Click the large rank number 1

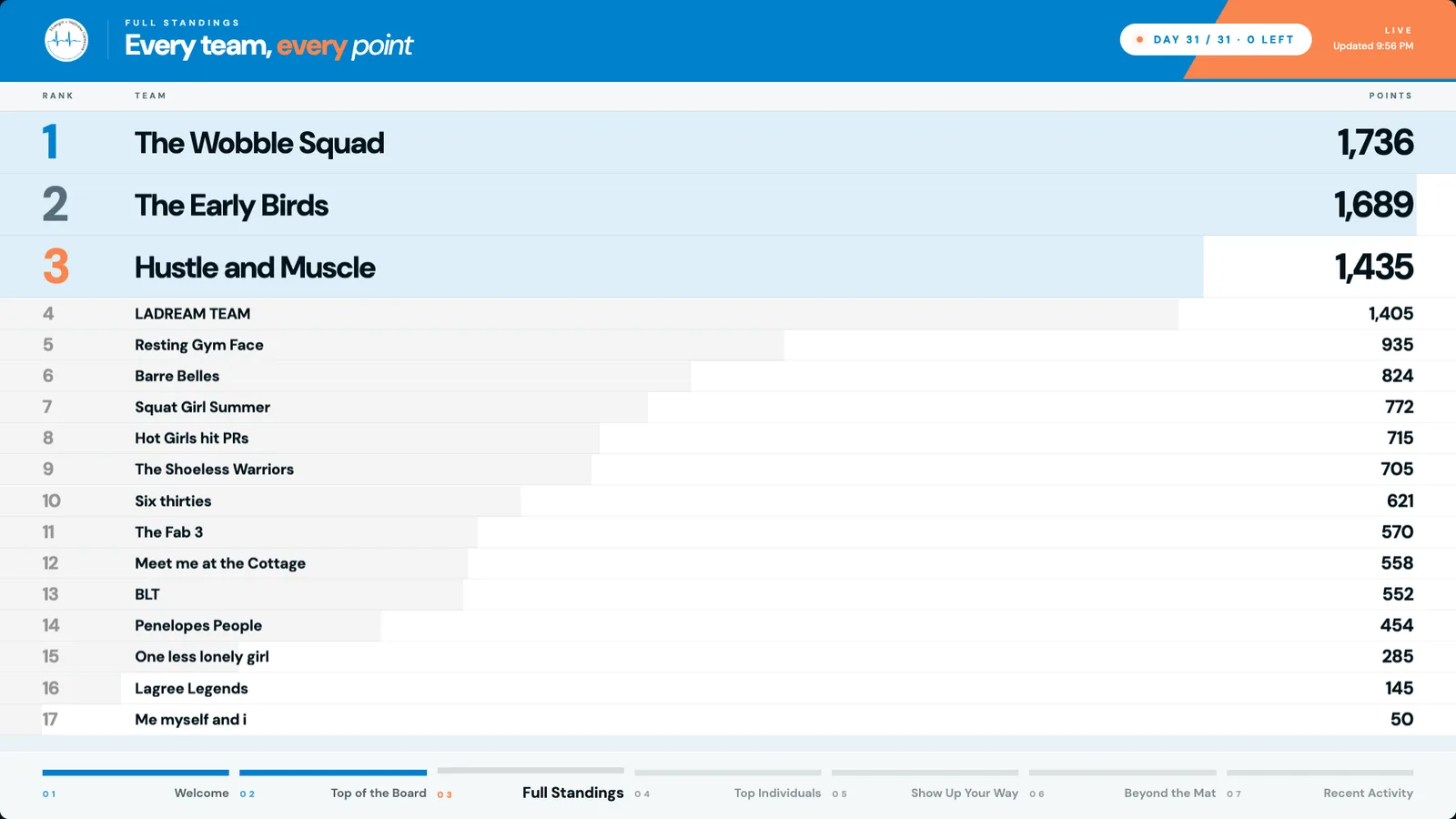click(x=51, y=143)
